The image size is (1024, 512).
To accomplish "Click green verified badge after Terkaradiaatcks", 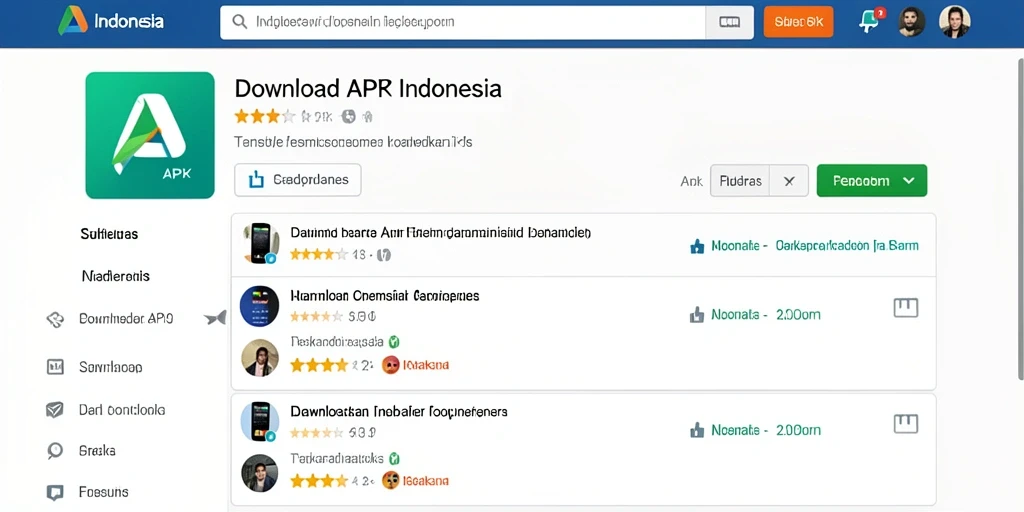I will 394,458.
